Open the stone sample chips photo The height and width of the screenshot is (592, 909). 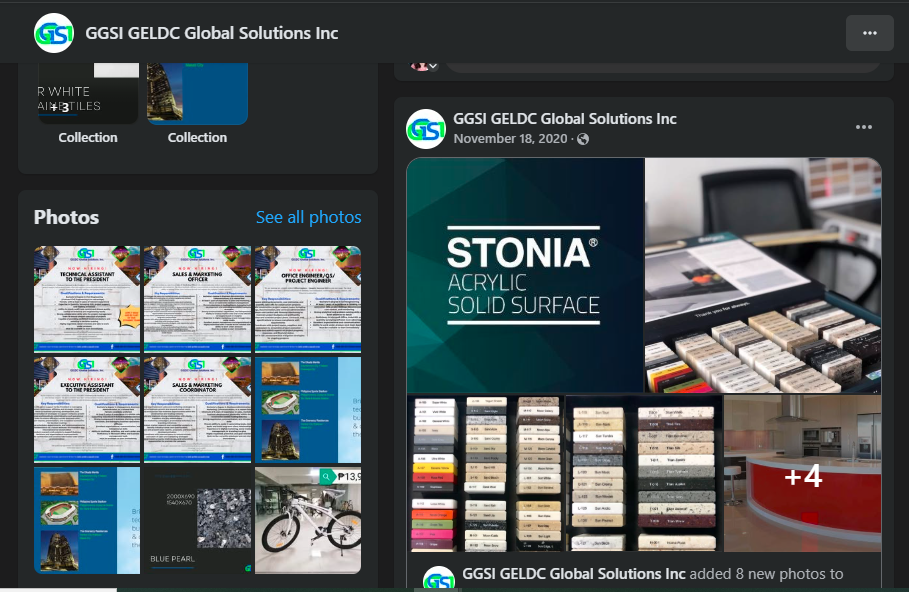[644, 473]
